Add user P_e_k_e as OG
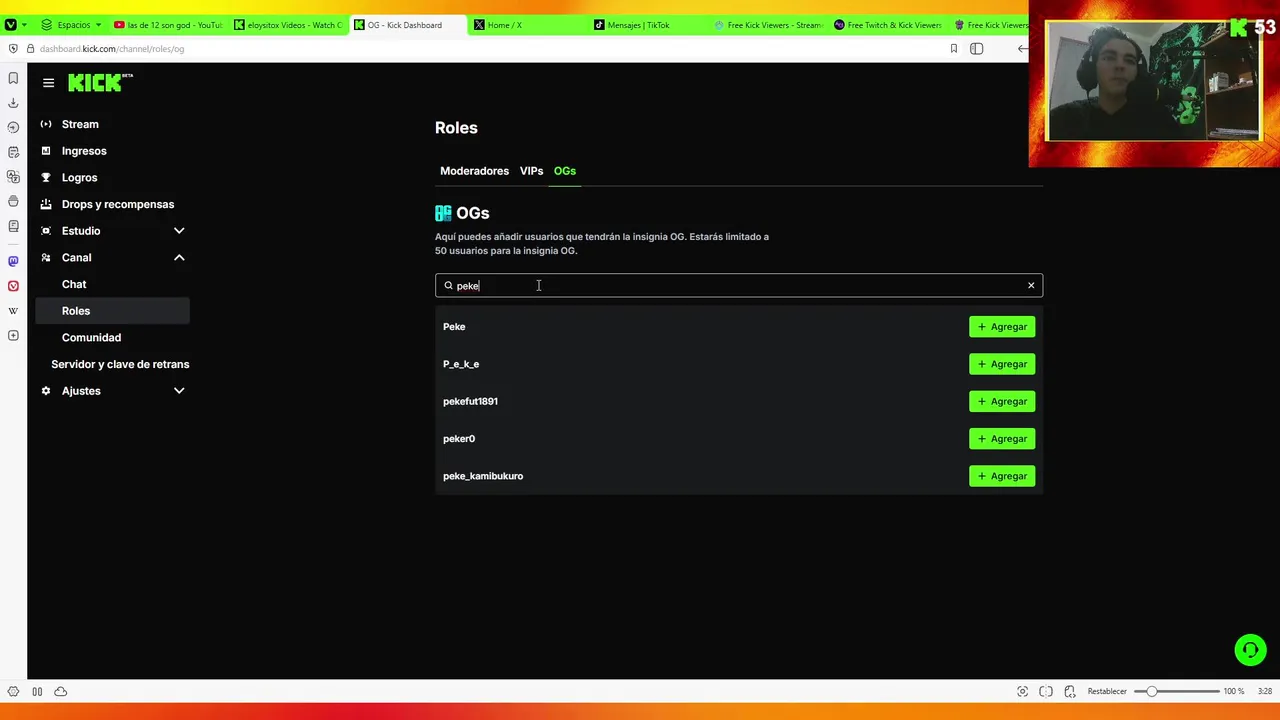This screenshot has height=720, width=1280. click(x=1002, y=364)
